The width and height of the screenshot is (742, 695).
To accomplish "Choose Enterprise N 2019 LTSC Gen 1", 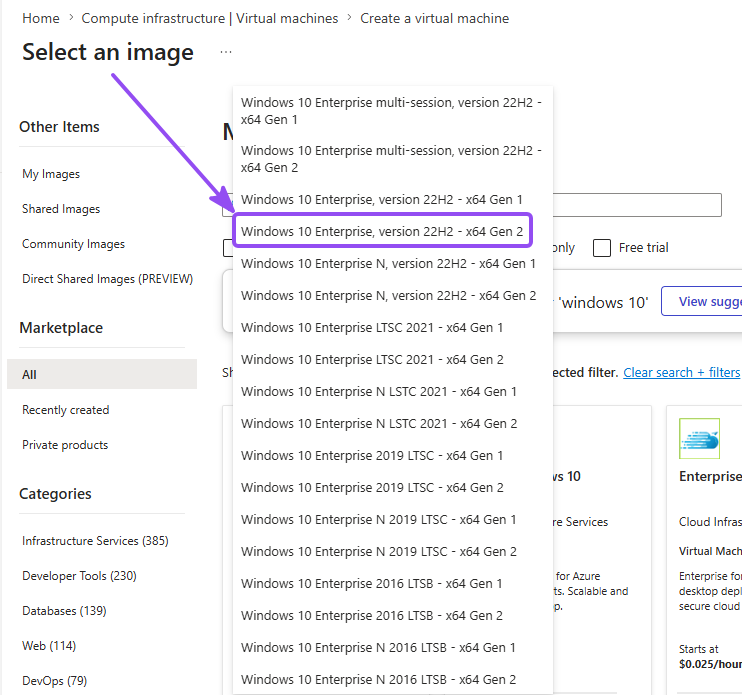I will 392,519.
